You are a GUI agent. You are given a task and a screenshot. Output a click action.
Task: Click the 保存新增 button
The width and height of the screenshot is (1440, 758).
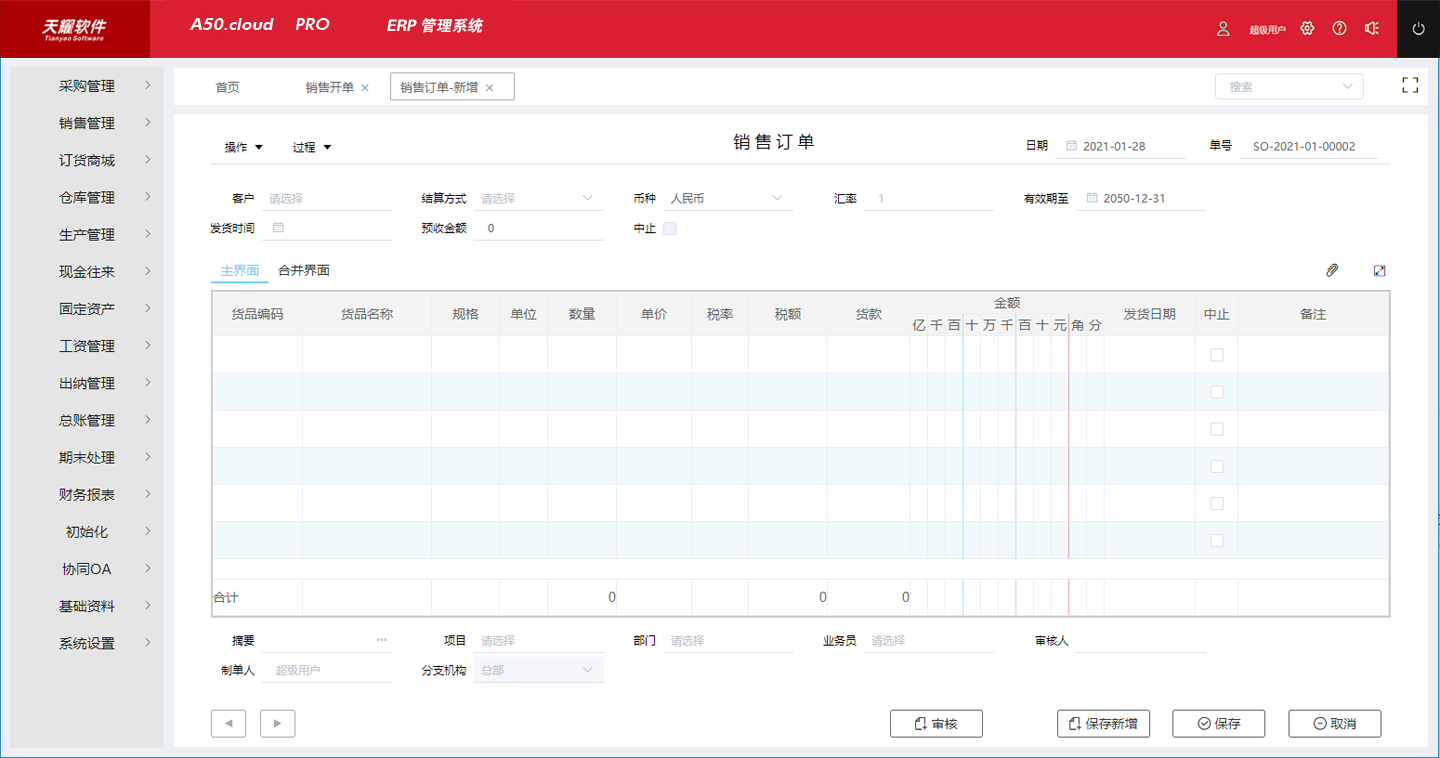click(1103, 723)
